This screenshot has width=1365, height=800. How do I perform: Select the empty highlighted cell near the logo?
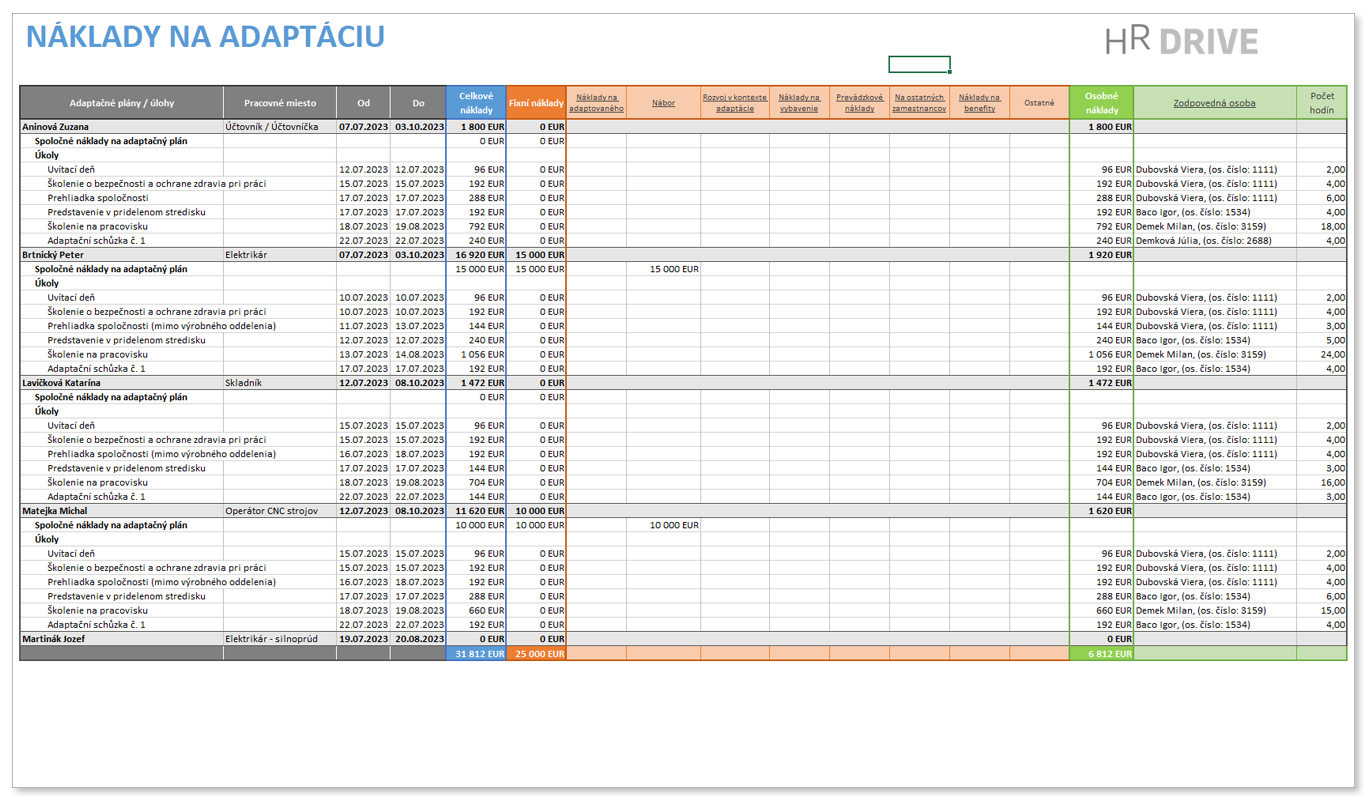click(919, 65)
